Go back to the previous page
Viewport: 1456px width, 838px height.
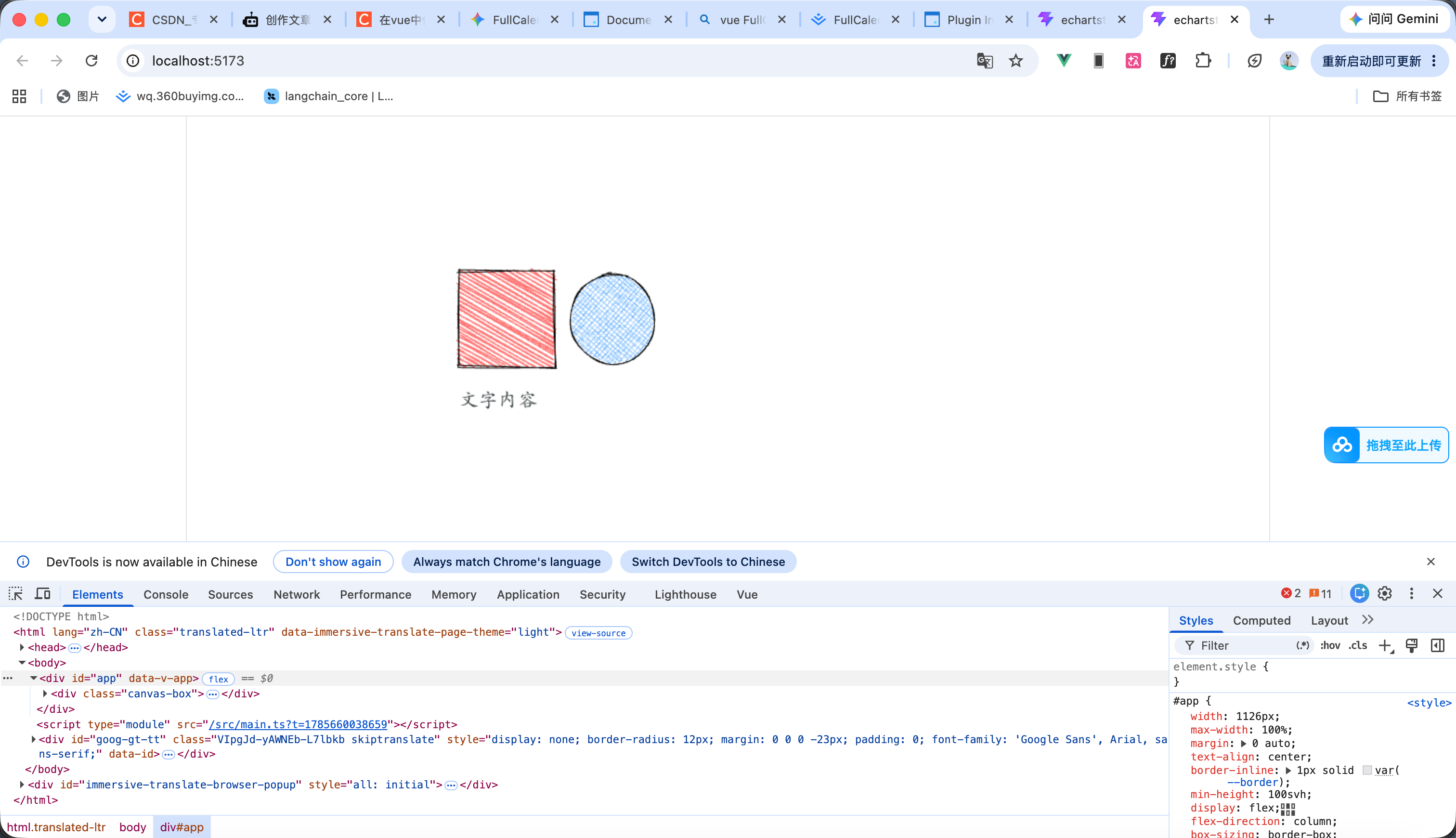click(23, 60)
